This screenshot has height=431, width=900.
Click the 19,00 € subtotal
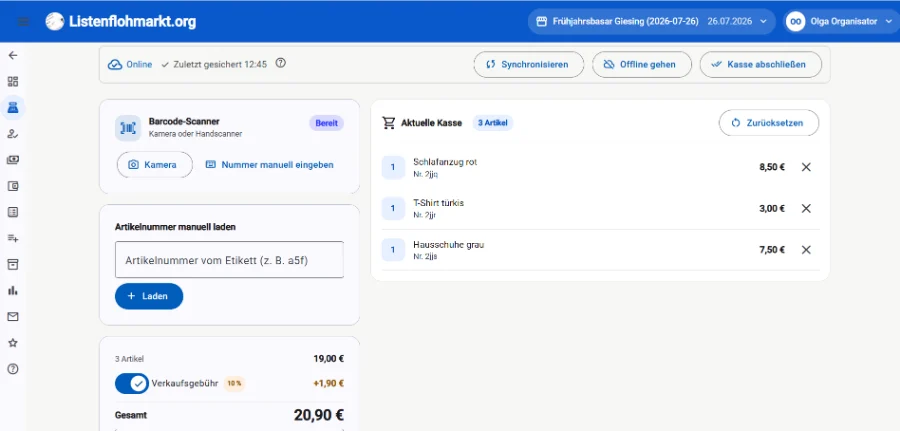pos(328,359)
